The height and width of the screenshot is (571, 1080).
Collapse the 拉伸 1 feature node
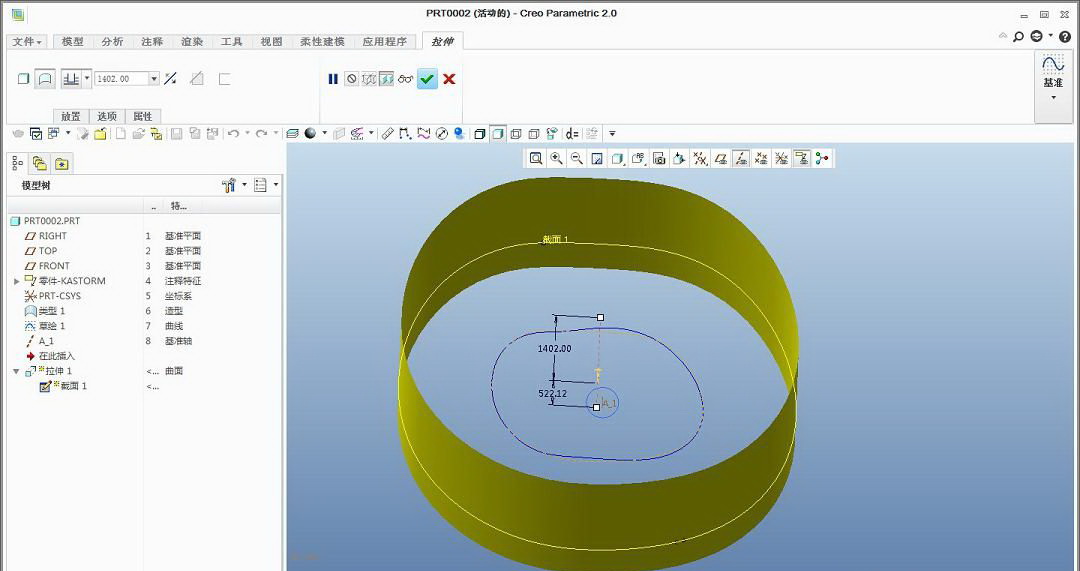click(x=16, y=371)
